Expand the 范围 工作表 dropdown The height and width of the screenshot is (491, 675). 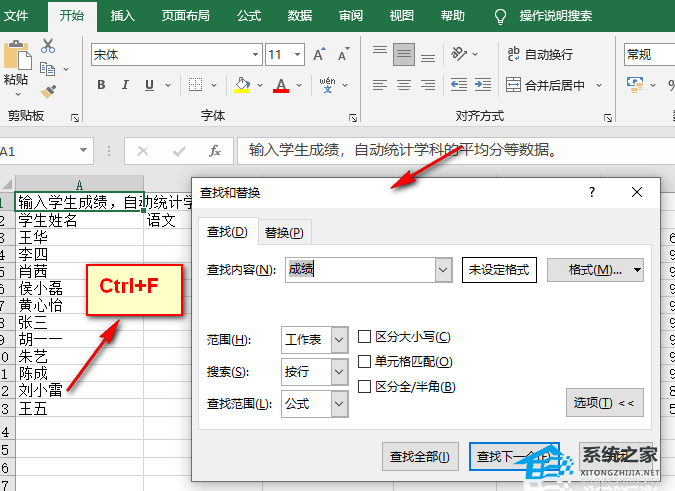[339, 340]
